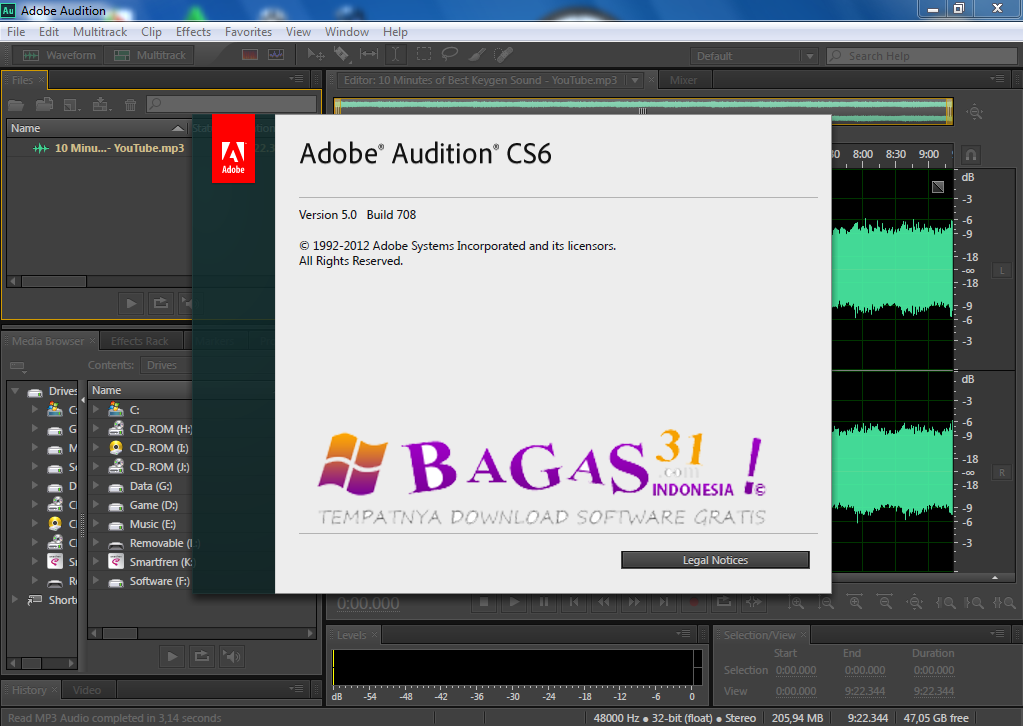Image resolution: width=1023 pixels, height=726 pixels.
Task: Toggle Skip Selection in the transport
Action: click(754, 602)
